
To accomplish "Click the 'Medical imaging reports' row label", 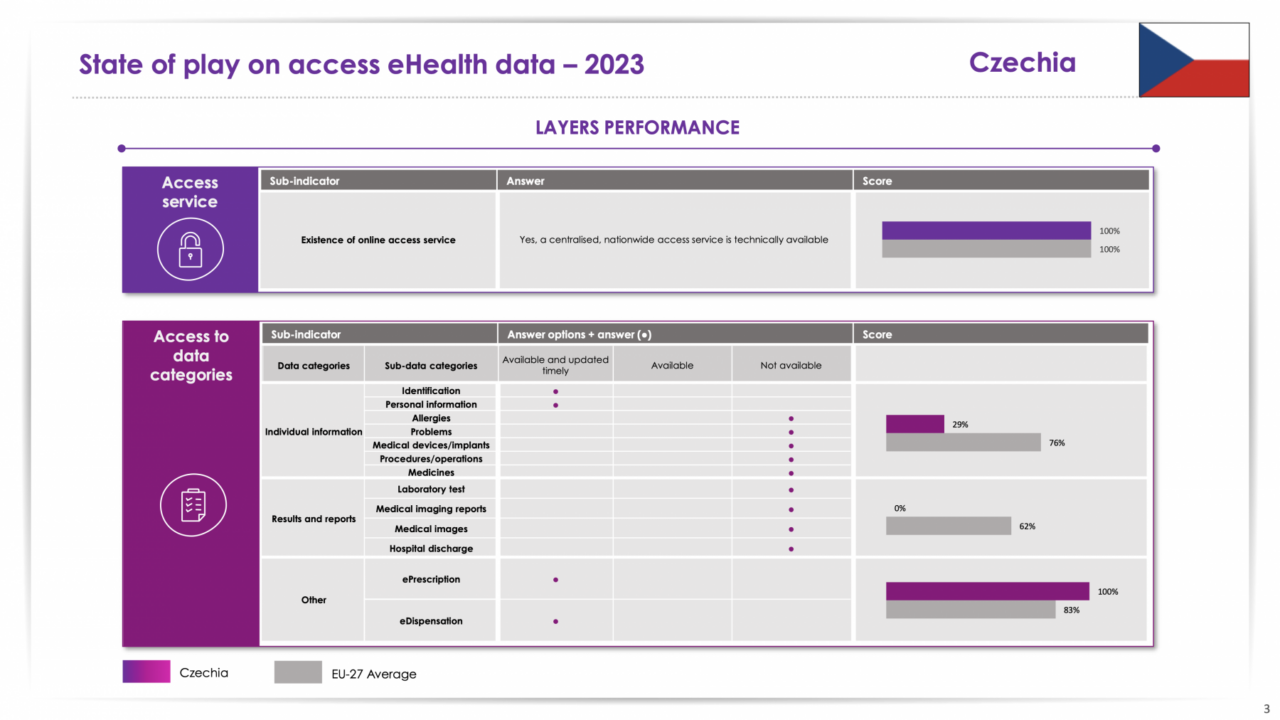I will [x=431, y=509].
